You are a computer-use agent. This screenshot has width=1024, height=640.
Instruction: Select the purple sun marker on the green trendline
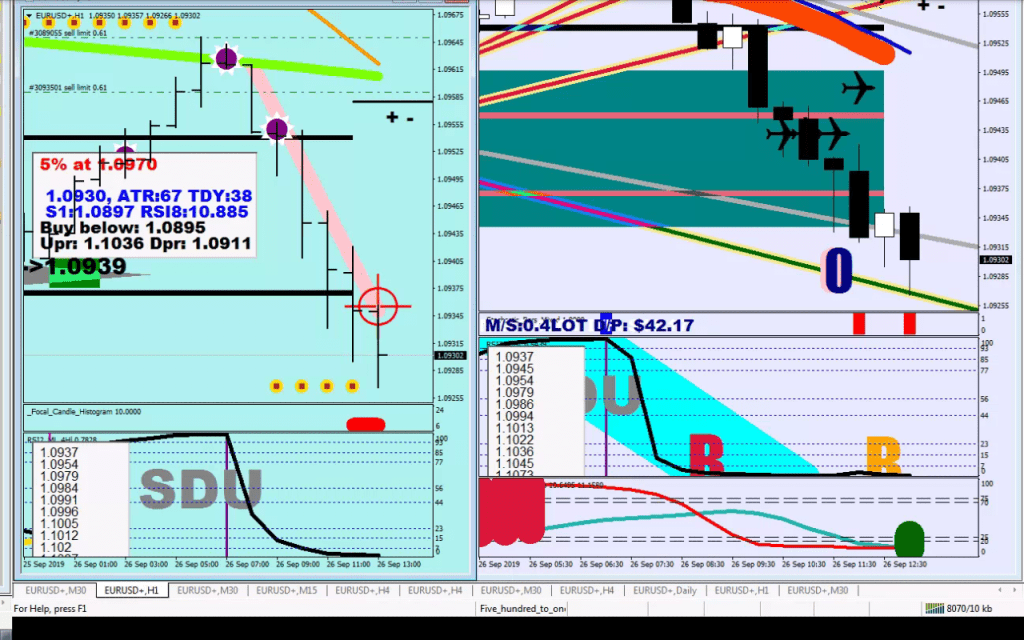coord(227,60)
